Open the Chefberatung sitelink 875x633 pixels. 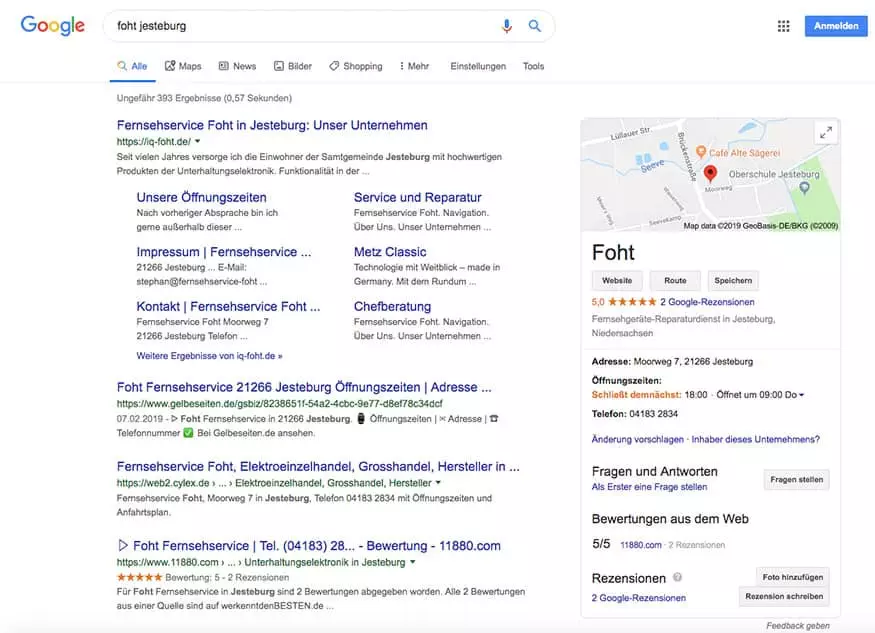[392, 306]
